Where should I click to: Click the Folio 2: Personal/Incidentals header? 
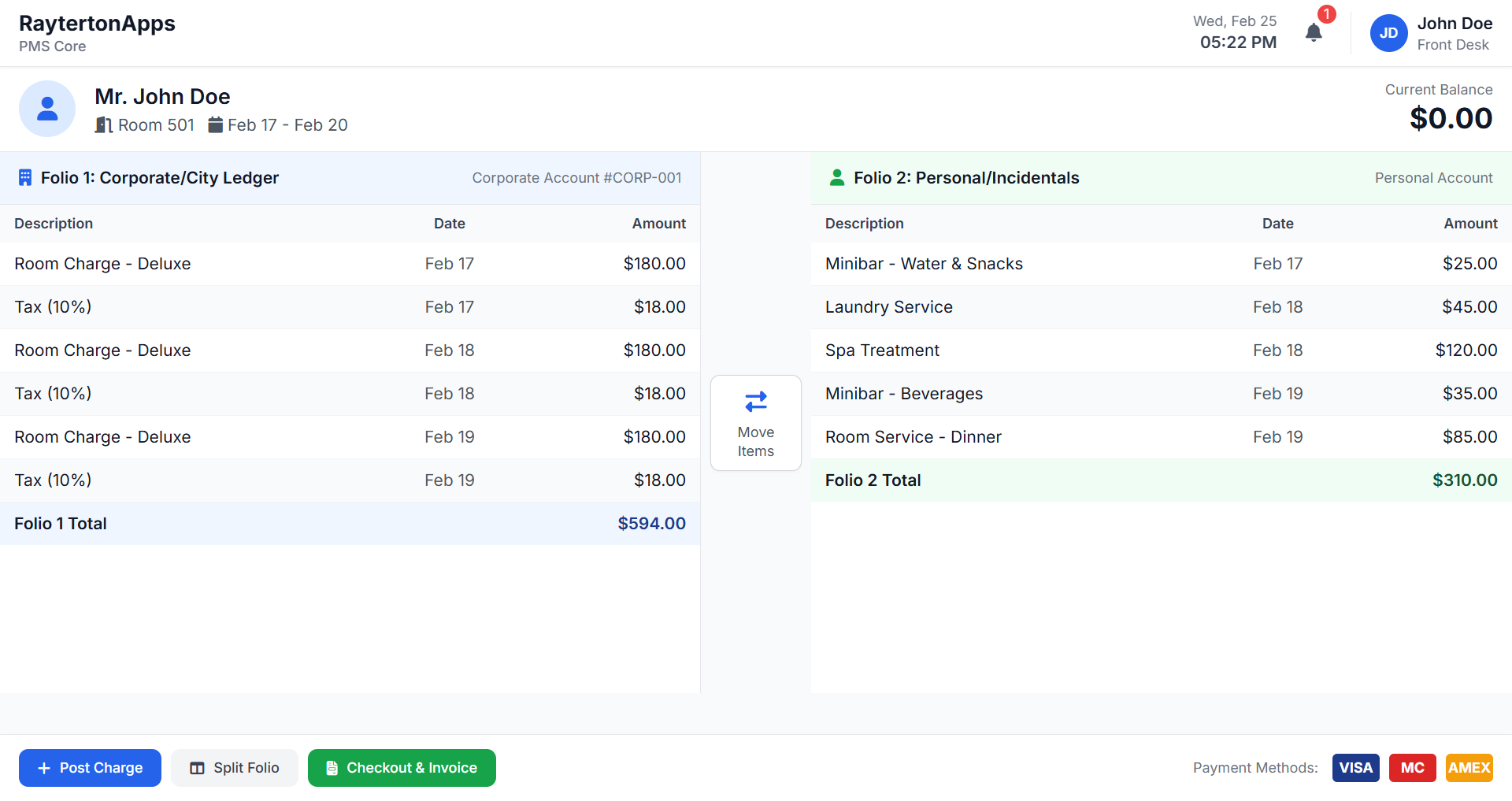pos(966,178)
